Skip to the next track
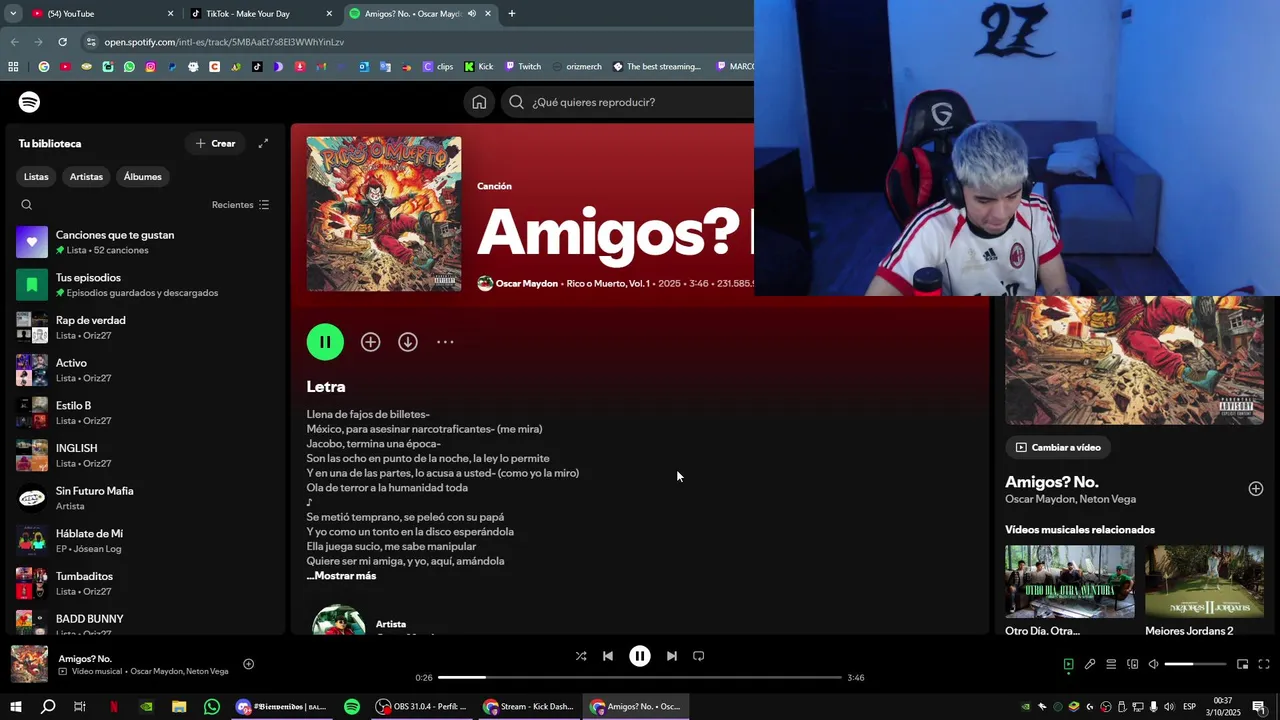 (672, 656)
